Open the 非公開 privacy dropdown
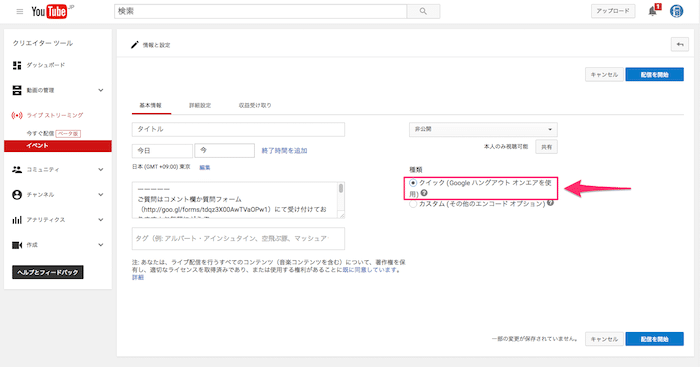The height and width of the screenshot is (367, 700). 483,129
